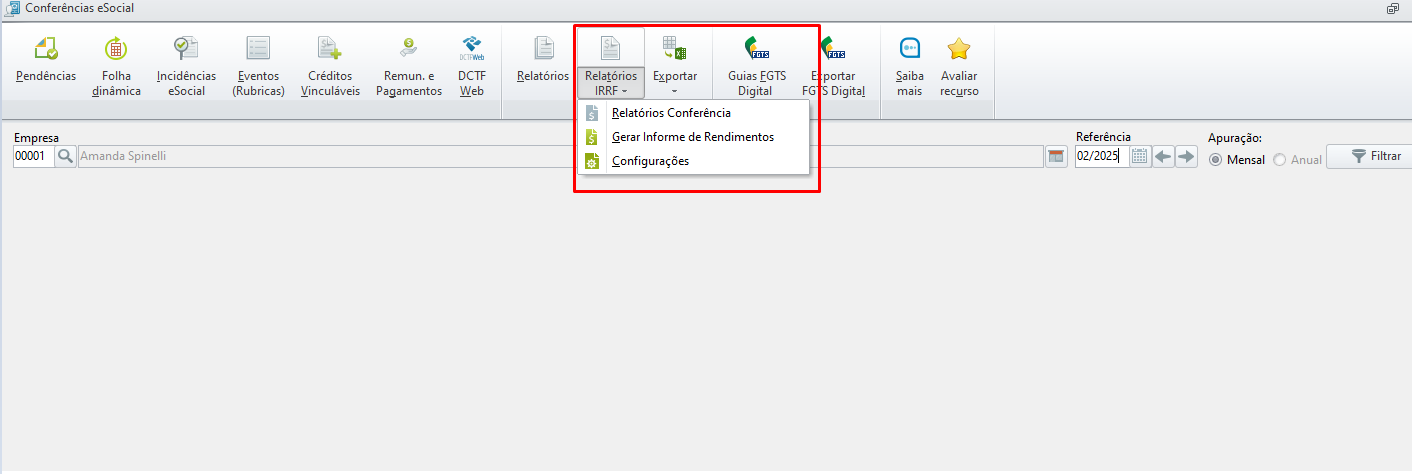
Task: Click Exportar FGTS Digital
Action: (833, 66)
